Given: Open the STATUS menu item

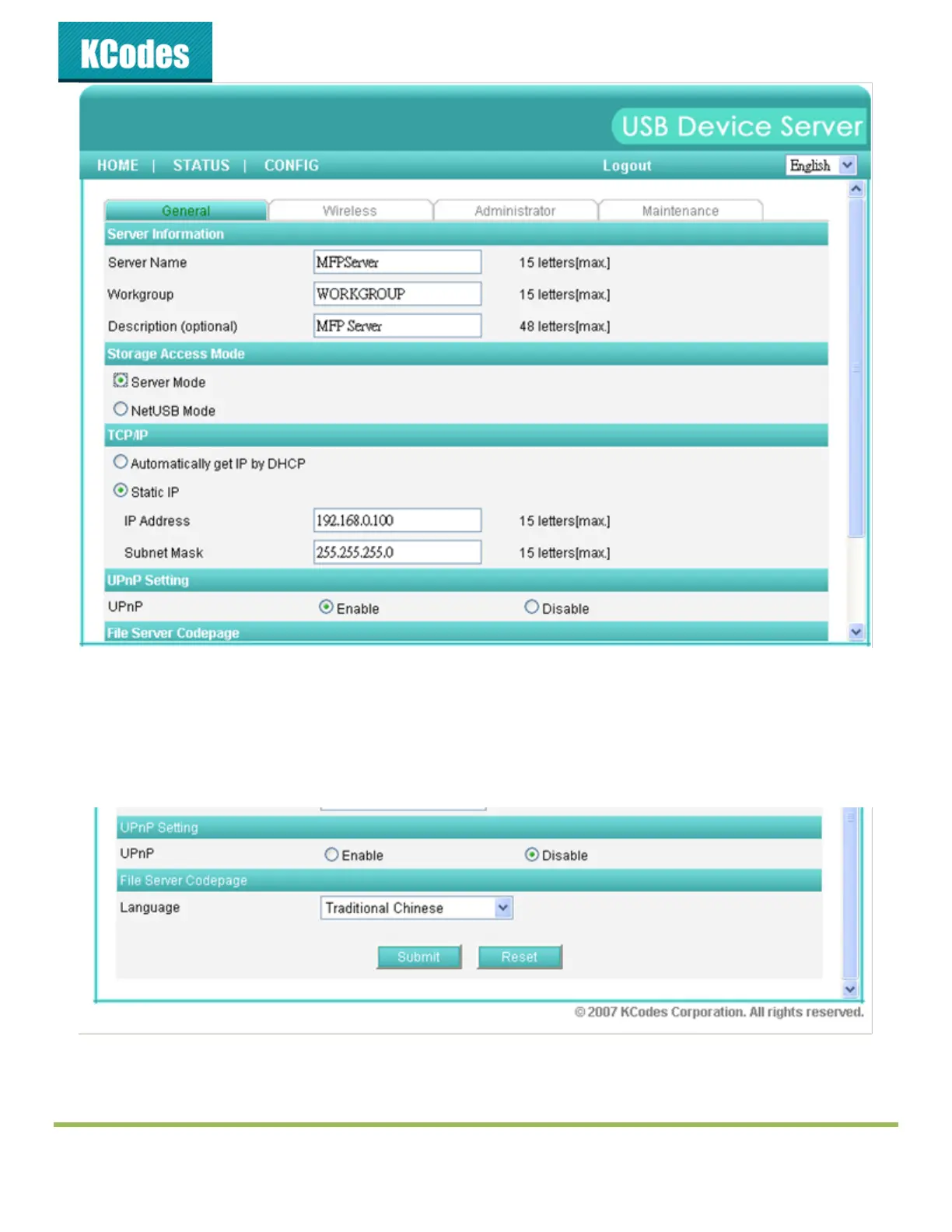Looking at the screenshot, I should (x=201, y=166).
